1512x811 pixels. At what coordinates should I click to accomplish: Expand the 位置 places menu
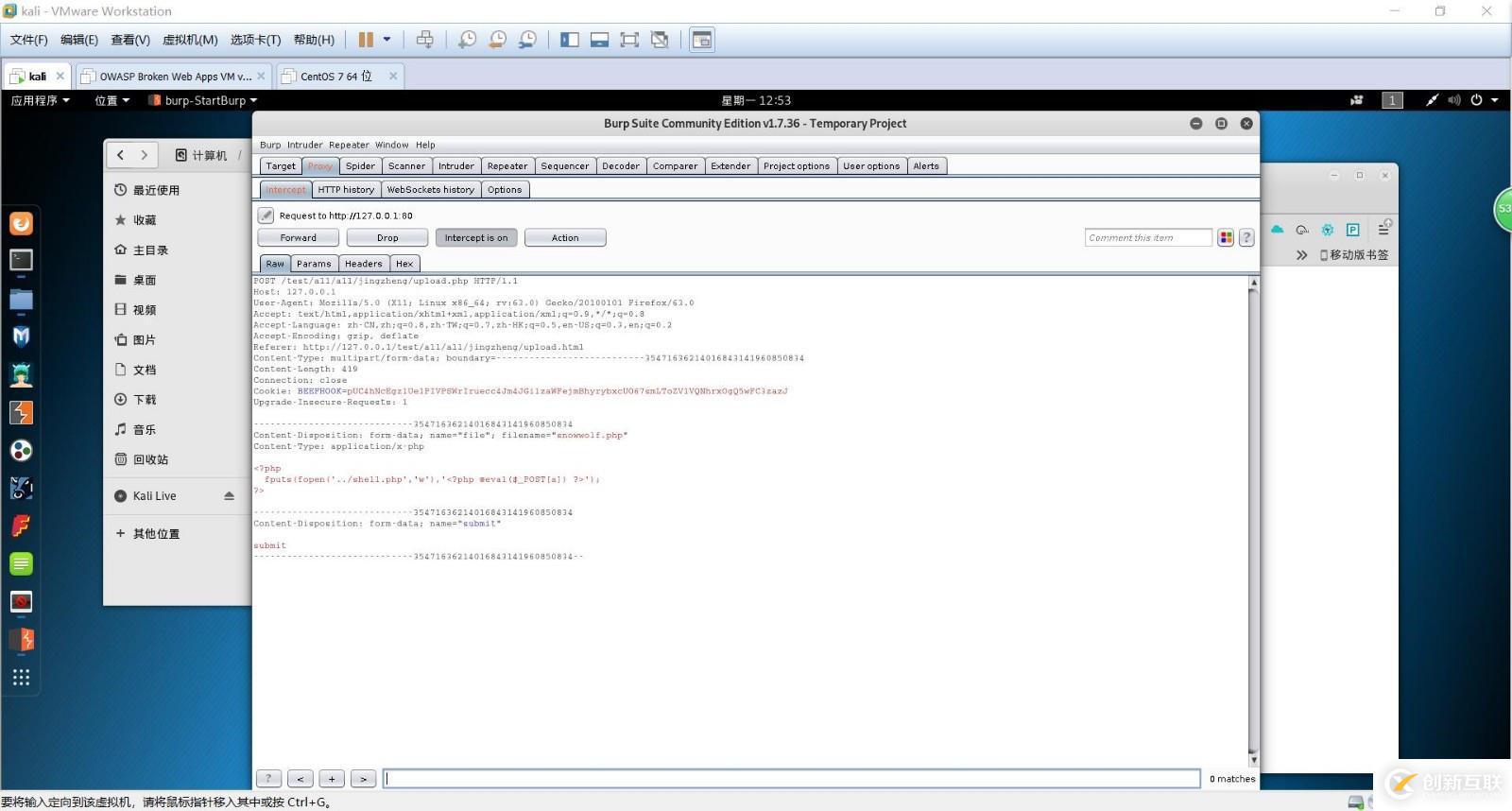pyautogui.click(x=112, y=100)
